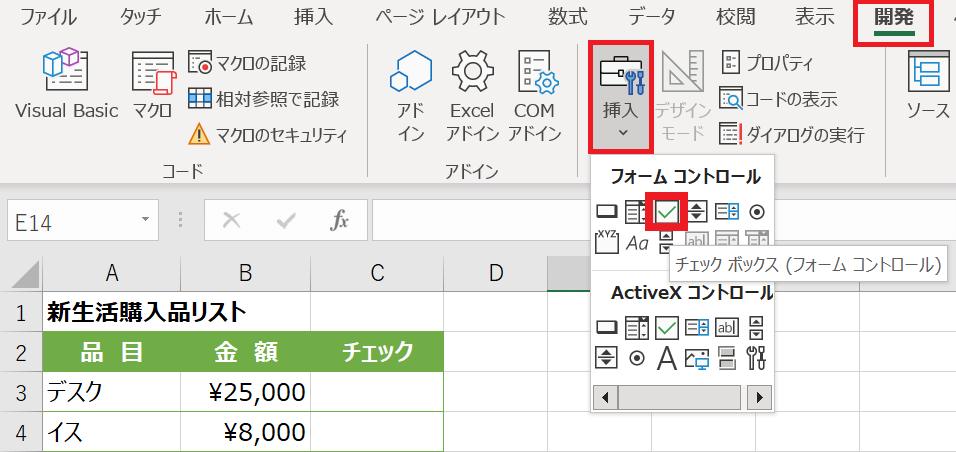Switch to the データ (Data) tab
The height and width of the screenshot is (452, 956).
coord(652,18)
